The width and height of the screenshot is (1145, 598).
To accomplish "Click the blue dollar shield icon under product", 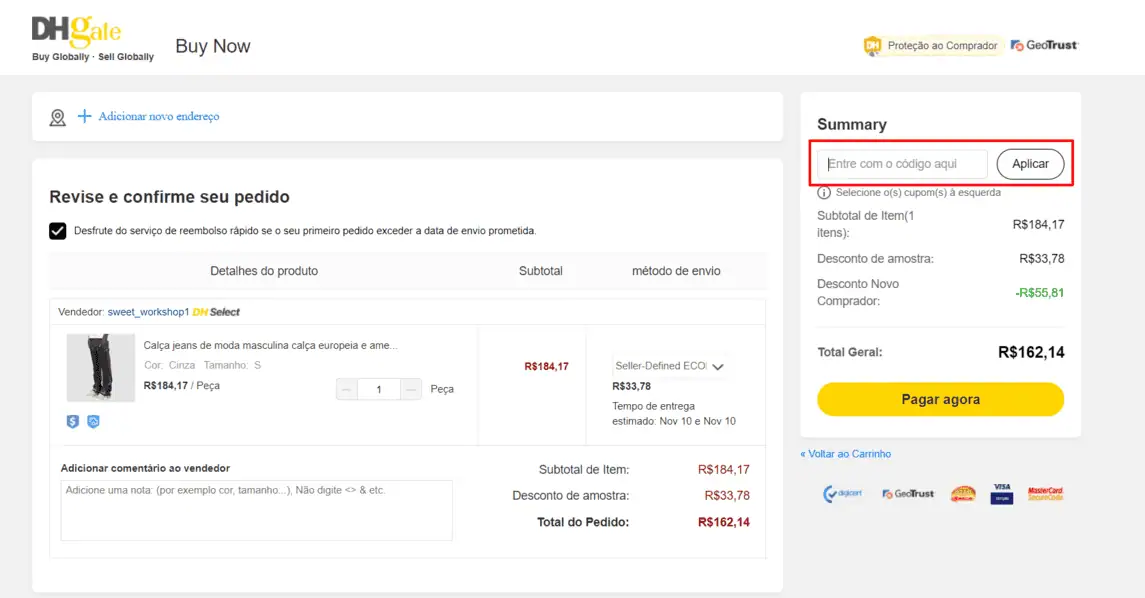I will (72, 421).
